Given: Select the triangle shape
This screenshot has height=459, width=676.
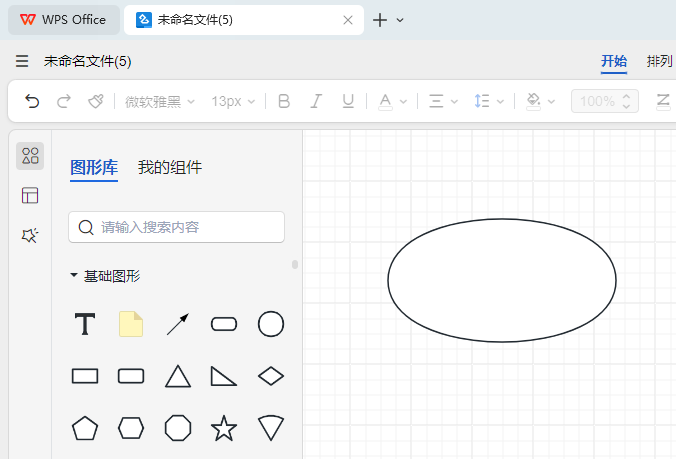Looking at the screenshot, I should pos(178,376).
